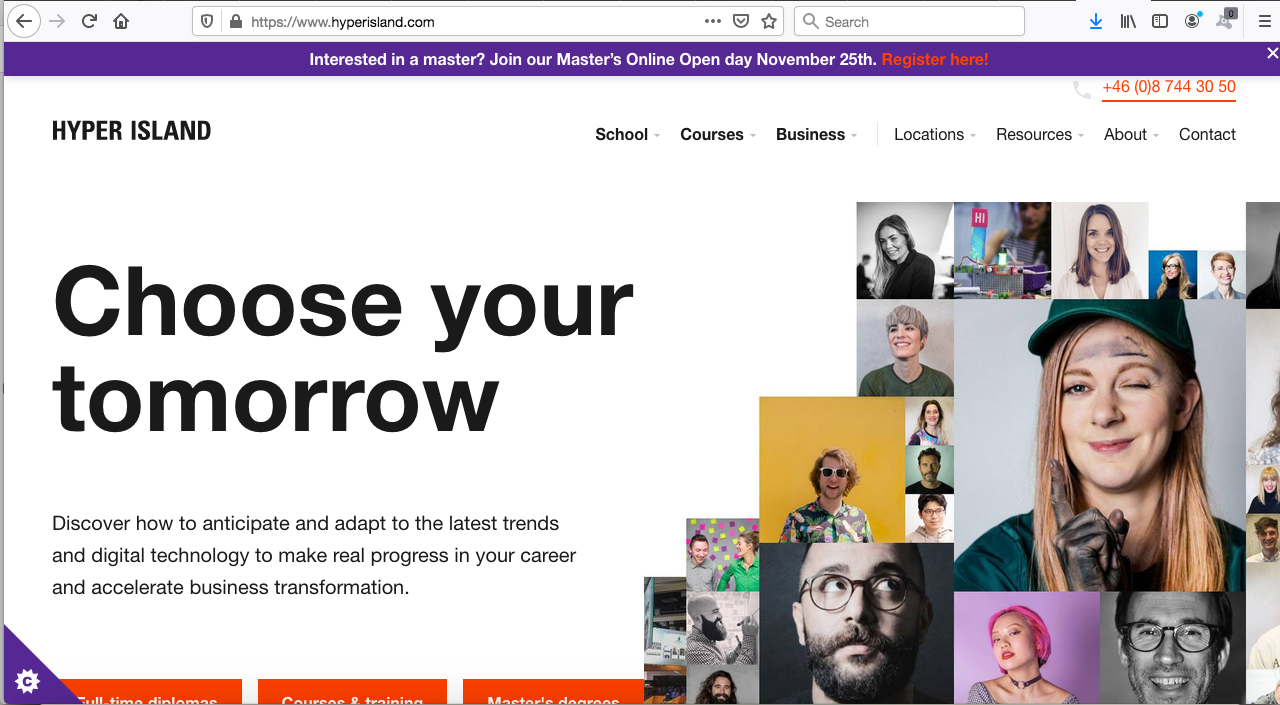Click the browser back arrow button
Viewport: 1280px width, 705px height.
coord(24,21)
